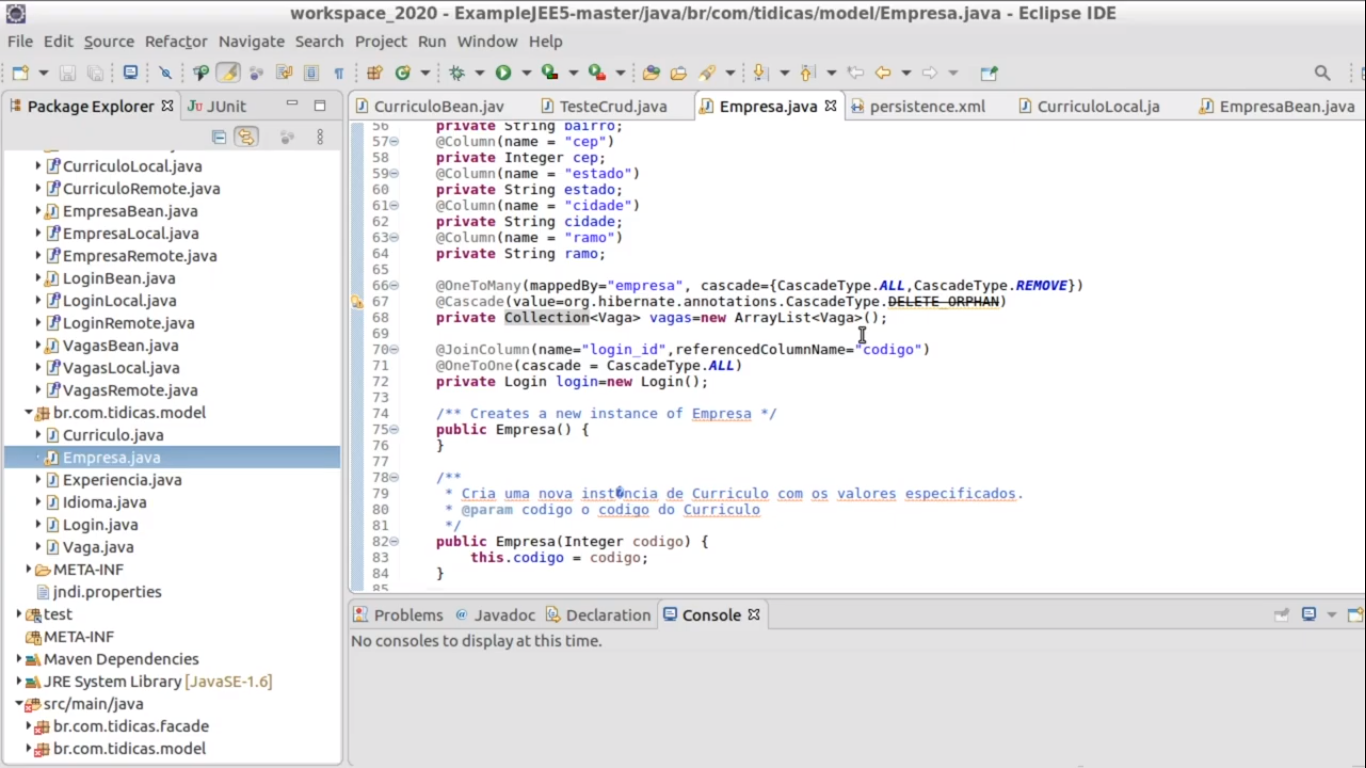Open the Refactor menu
The width and height of the screenshot is (1366, 768).
click(x=176, y=41)
